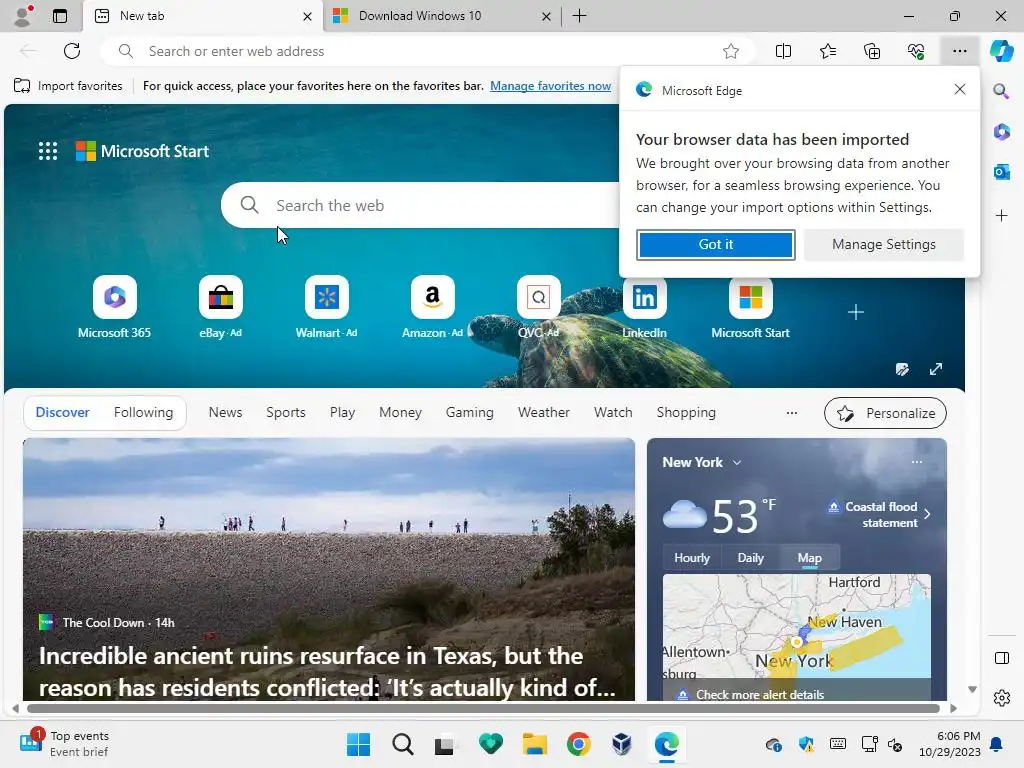
Task: Open the Play category
Action: click(342, 412)
